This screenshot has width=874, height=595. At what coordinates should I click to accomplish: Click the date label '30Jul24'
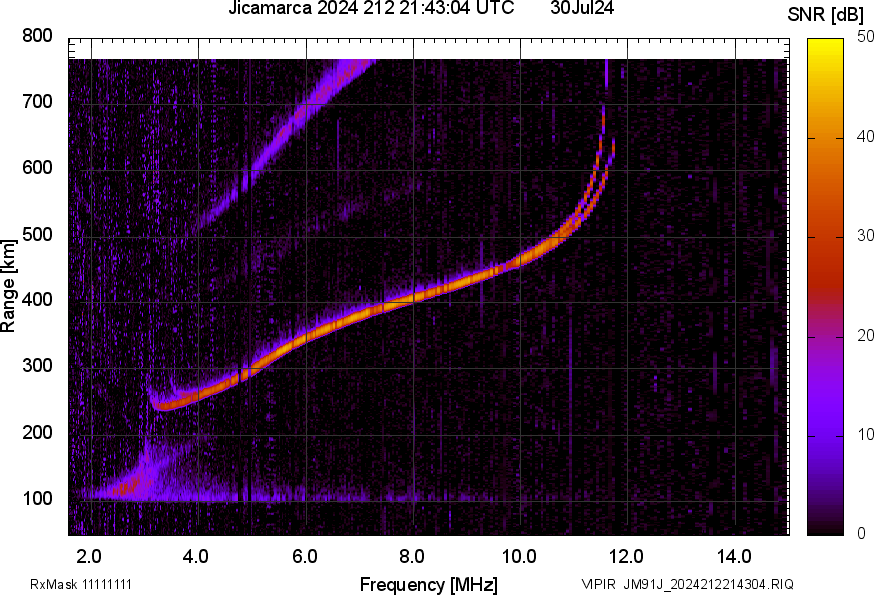pos(582,8)
